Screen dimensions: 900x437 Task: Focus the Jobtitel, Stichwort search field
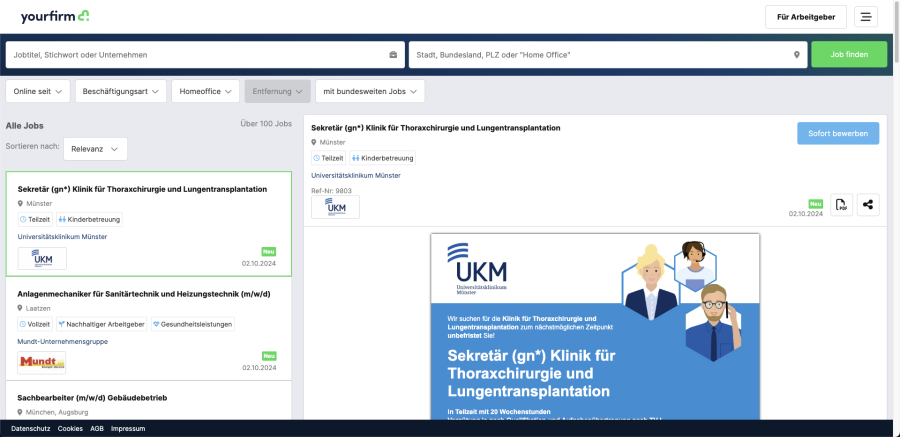pos(195,54)
